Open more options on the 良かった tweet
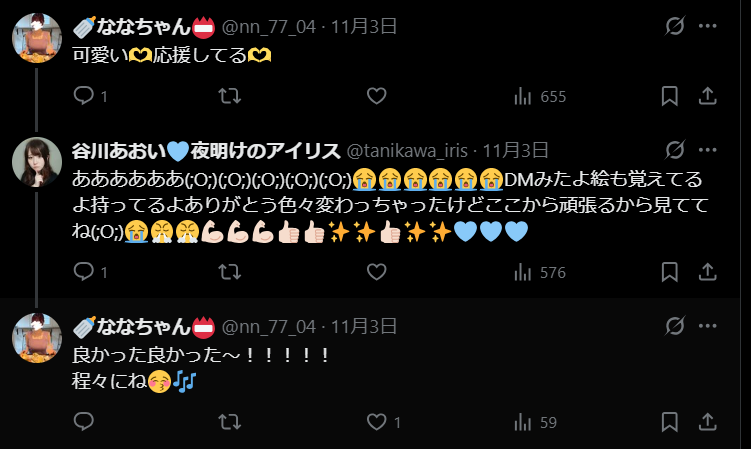751x449 pixels. pyautogui.click(x=707, y=326)
